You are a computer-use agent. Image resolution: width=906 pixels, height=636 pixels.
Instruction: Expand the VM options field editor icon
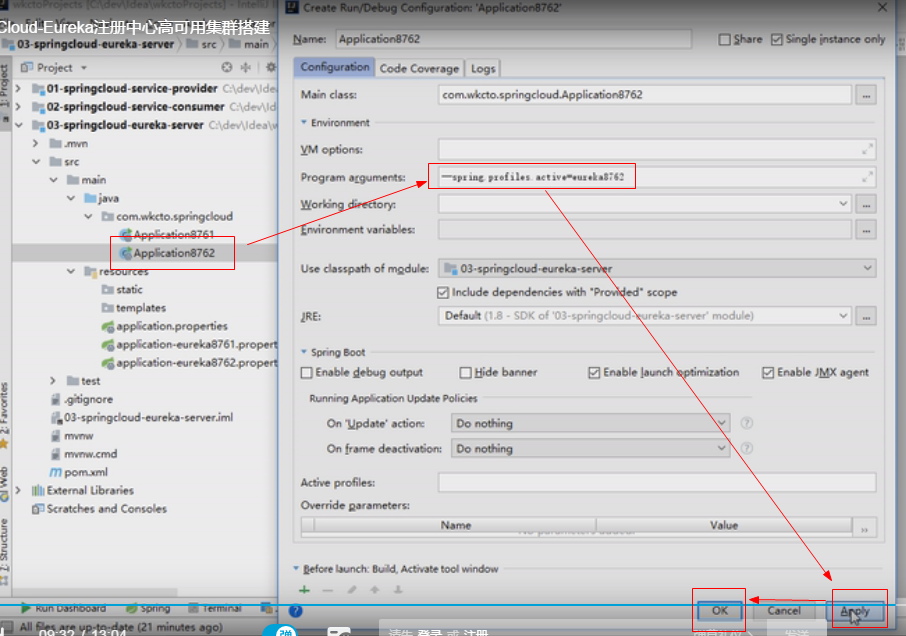(867, 150)
